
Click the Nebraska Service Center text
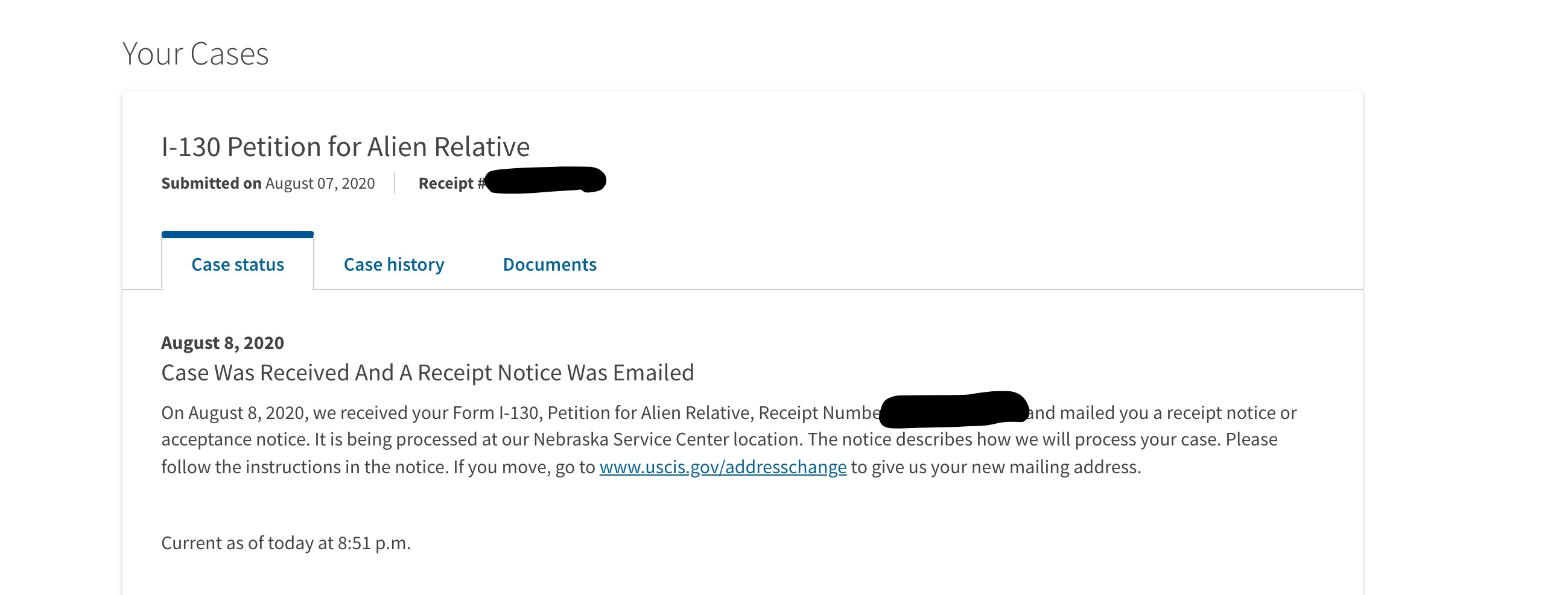point(631,439)
